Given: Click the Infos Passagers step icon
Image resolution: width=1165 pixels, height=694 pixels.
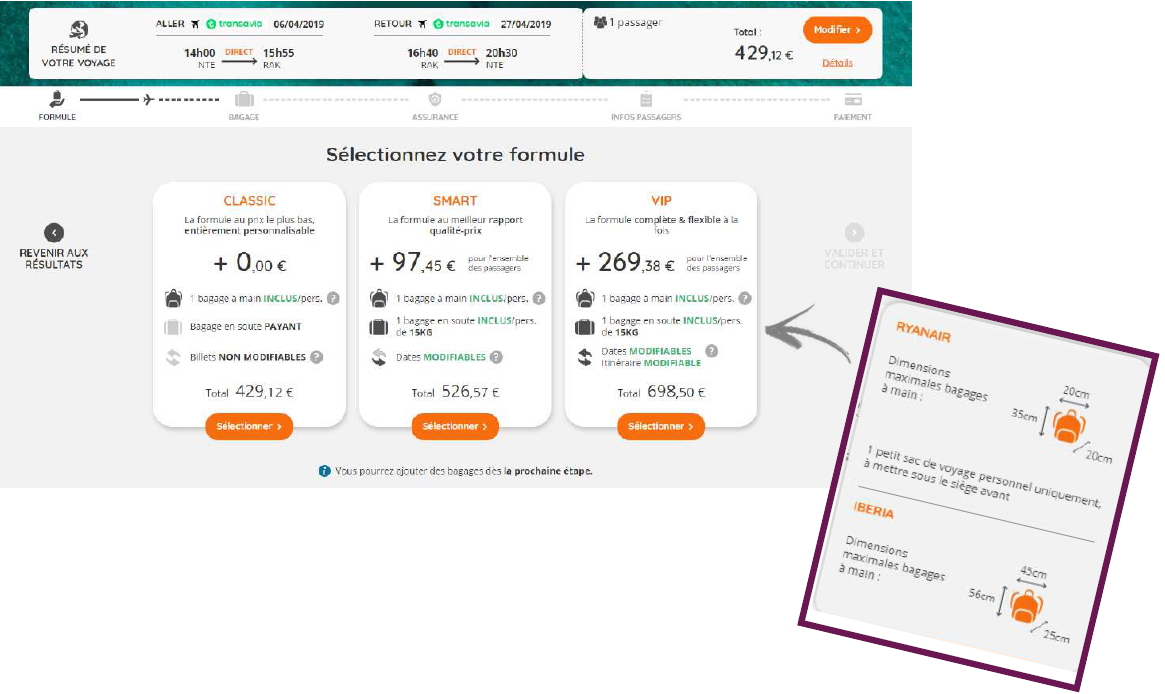Looking at the screenshot, I should (x=646, y=99).
